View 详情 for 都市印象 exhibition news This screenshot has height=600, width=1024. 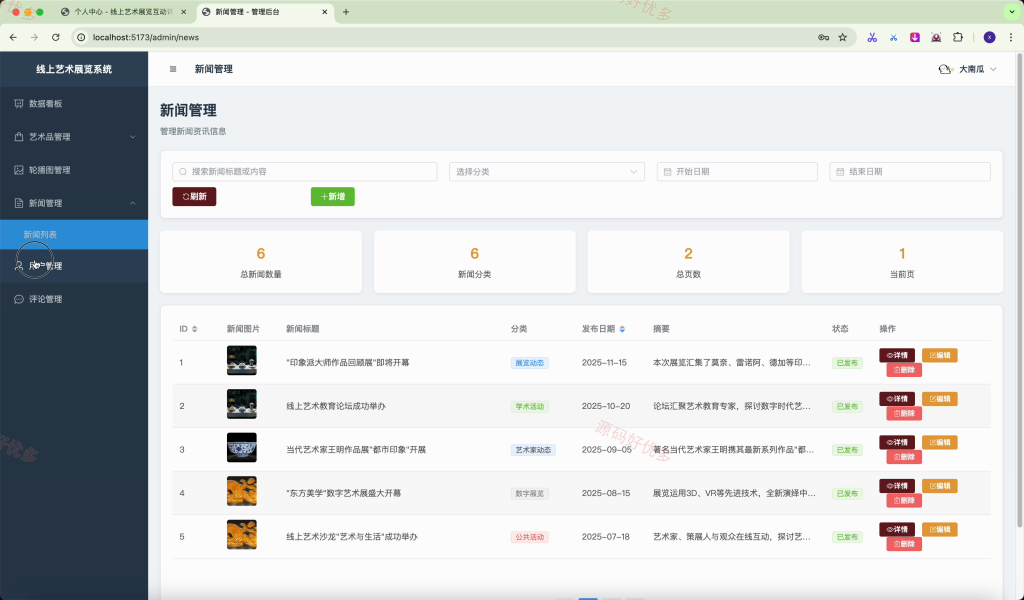pos(897,442)
